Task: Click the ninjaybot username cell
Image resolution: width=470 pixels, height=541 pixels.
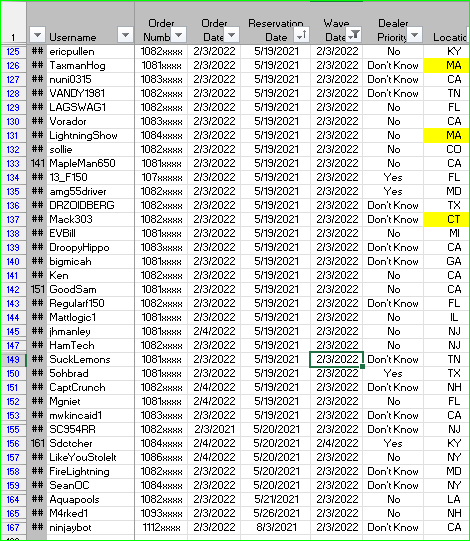Action: (x=90, y=528)
